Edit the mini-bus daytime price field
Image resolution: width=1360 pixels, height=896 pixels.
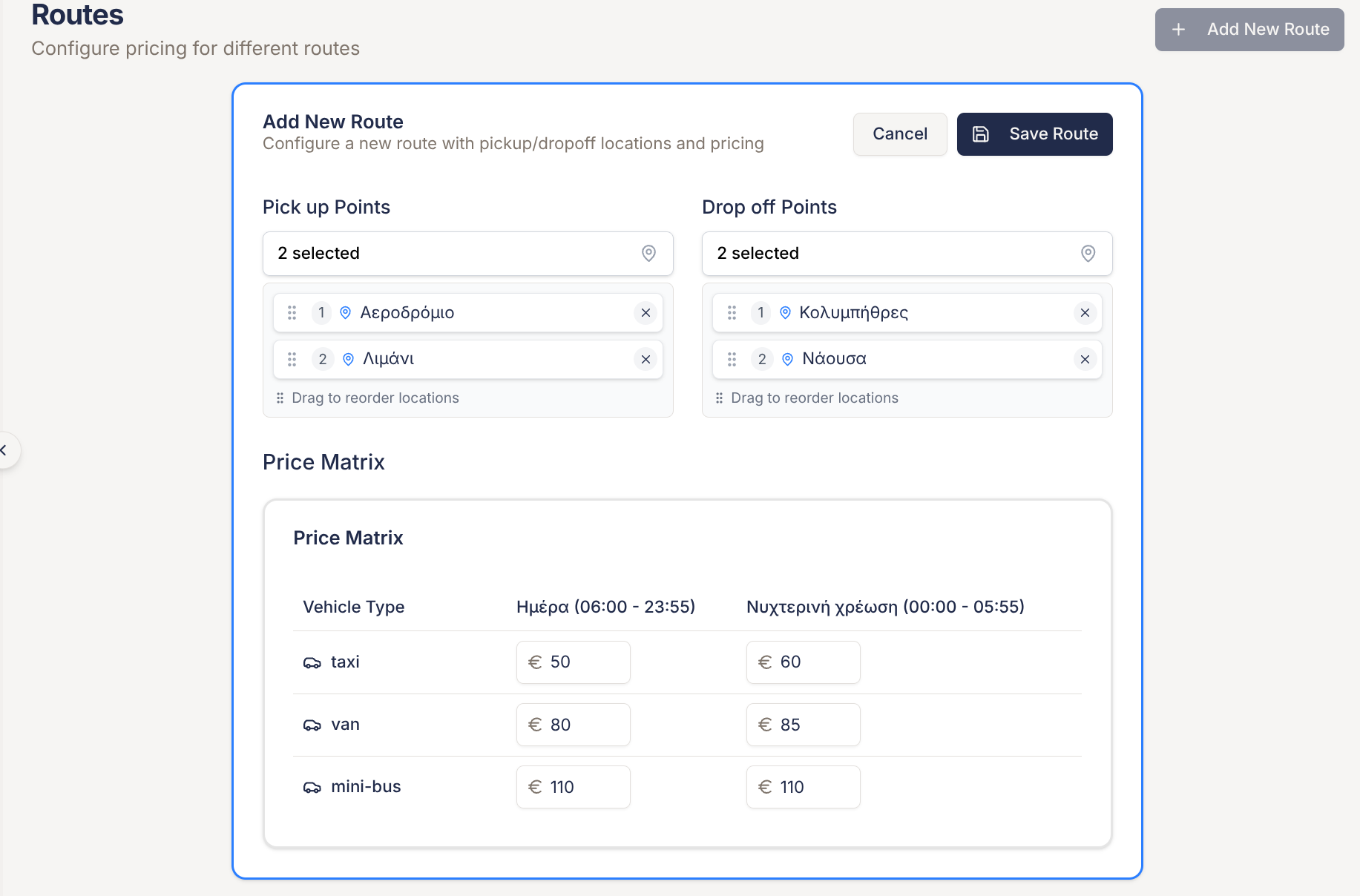click(x=582, y=787)
